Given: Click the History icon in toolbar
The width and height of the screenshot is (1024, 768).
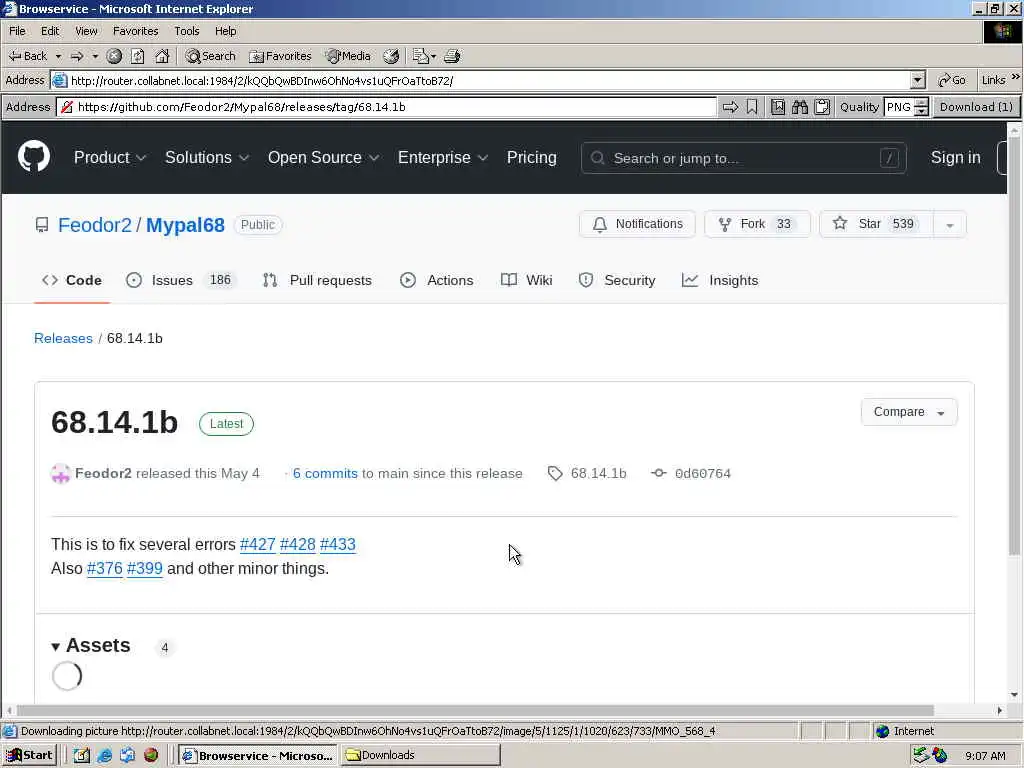Looking at the screenshot, I should pyautogui.click(x=391, y=56).
